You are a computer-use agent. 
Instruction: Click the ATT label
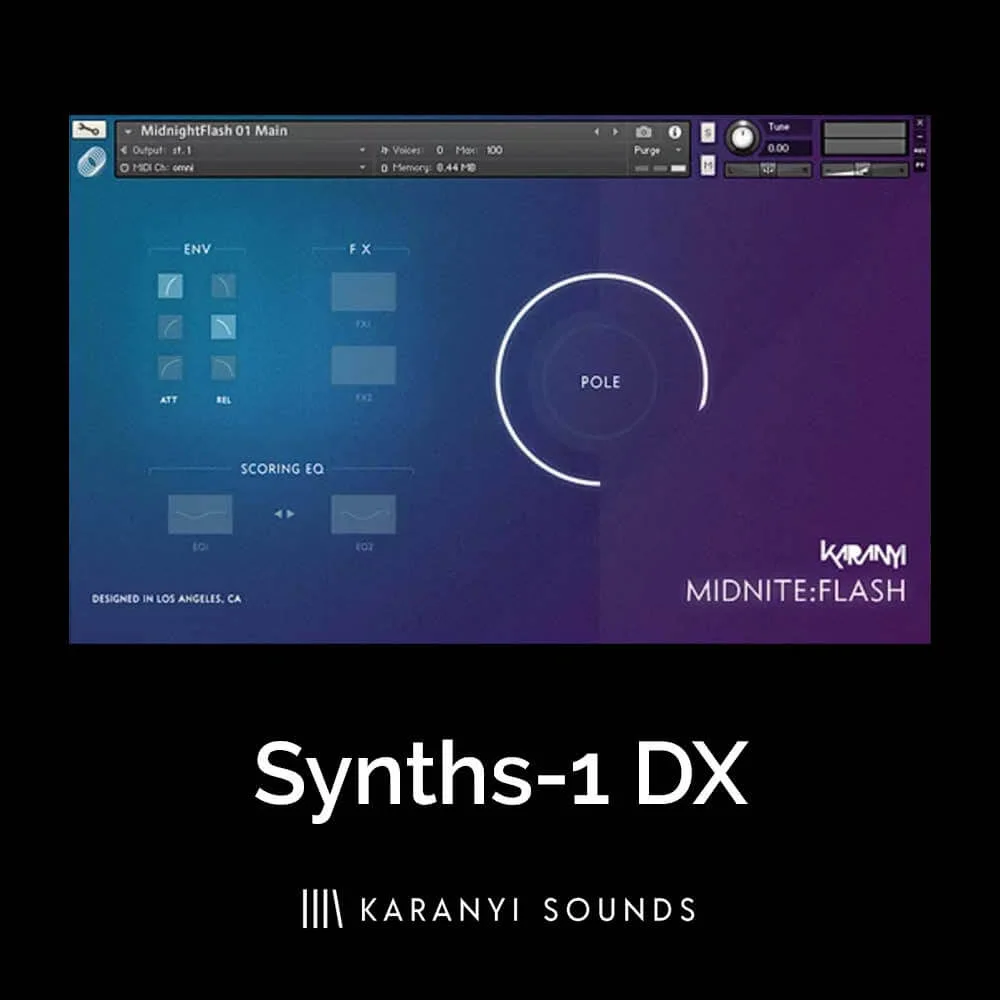[169, 400]
